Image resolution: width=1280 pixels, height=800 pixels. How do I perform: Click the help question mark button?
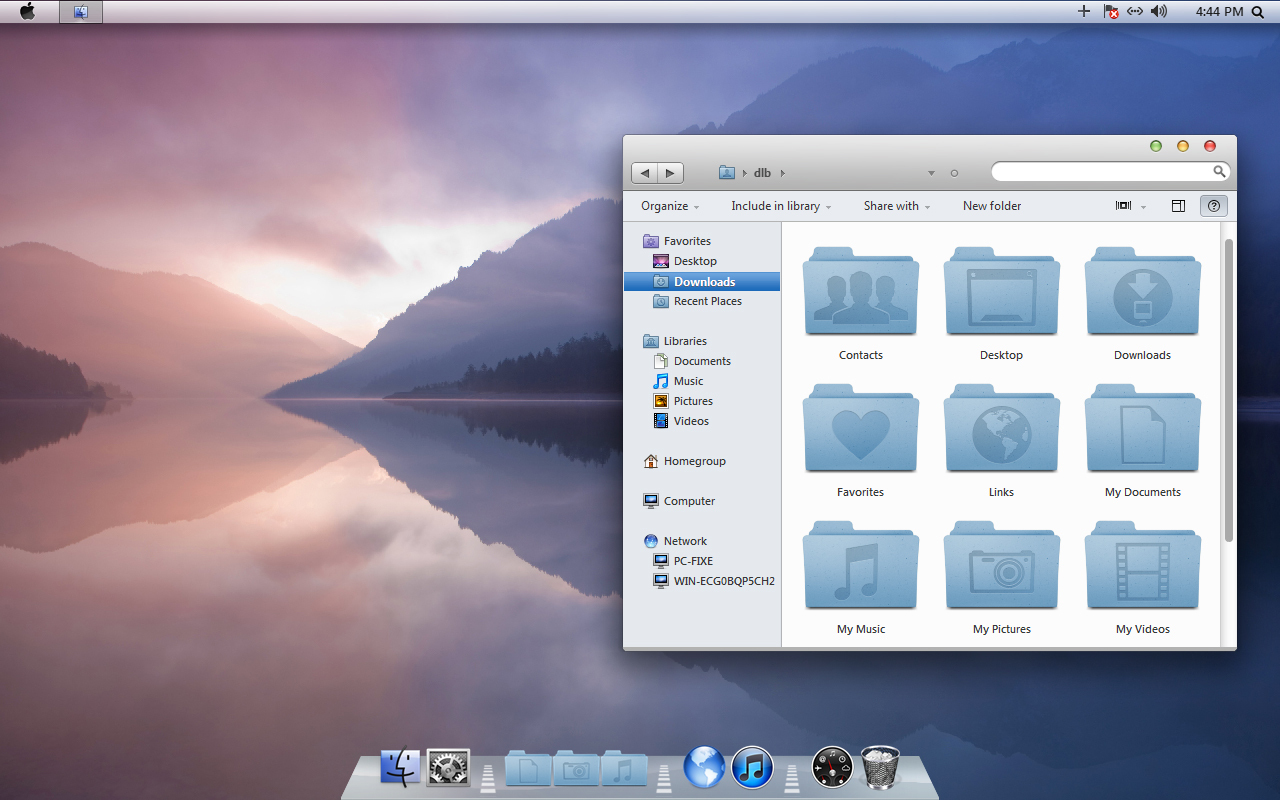coord(1214,206)
